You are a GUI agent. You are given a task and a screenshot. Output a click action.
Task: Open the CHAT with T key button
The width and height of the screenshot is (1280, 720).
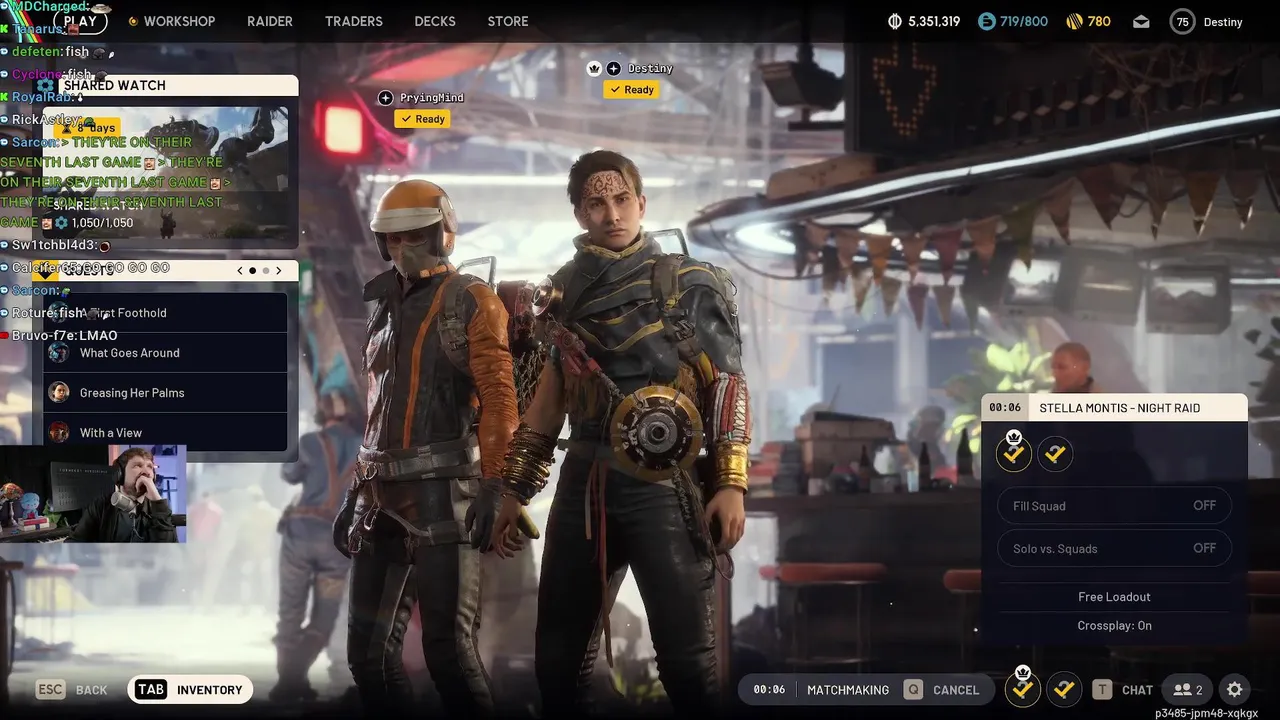1122,689
